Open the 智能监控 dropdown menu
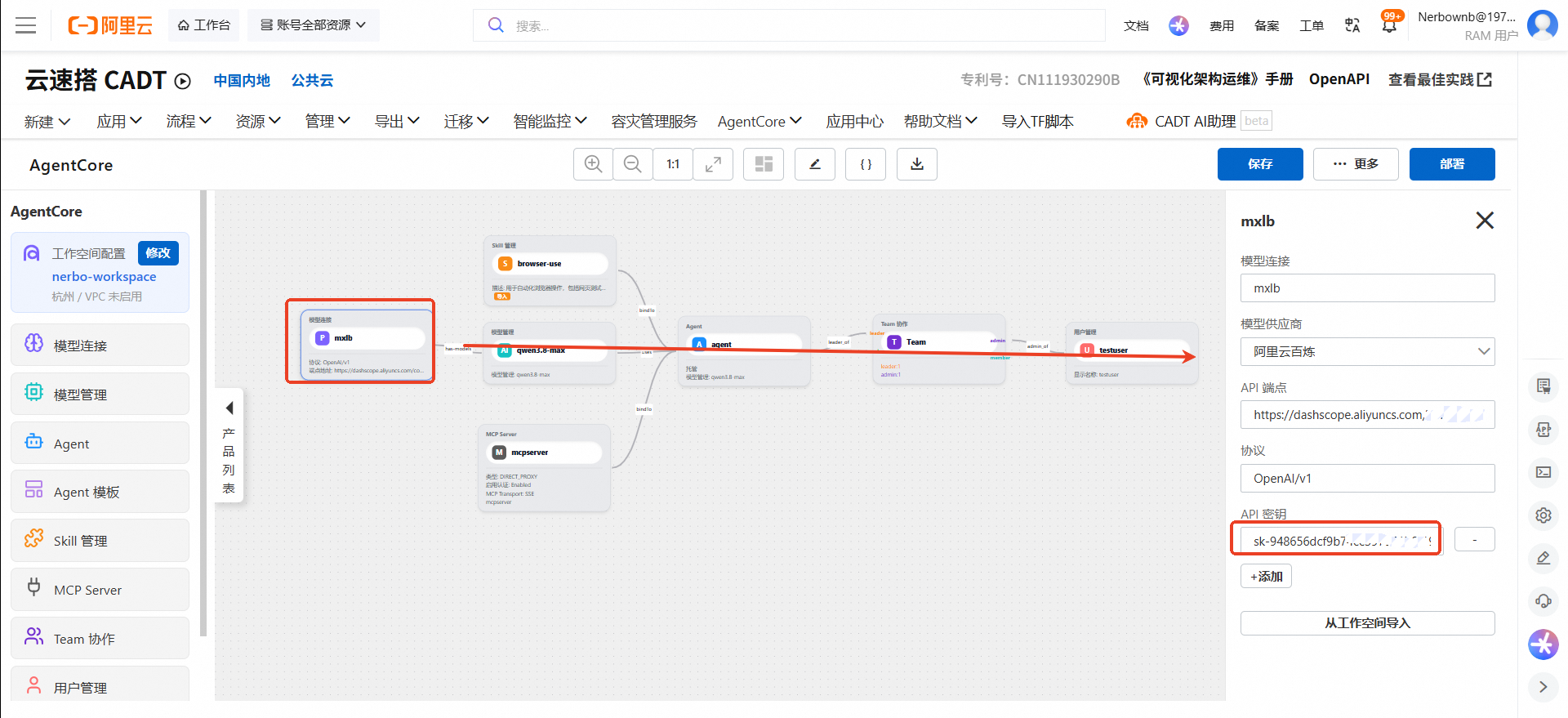The width and height of the screenshot is (1568, 718). point(550,122)
